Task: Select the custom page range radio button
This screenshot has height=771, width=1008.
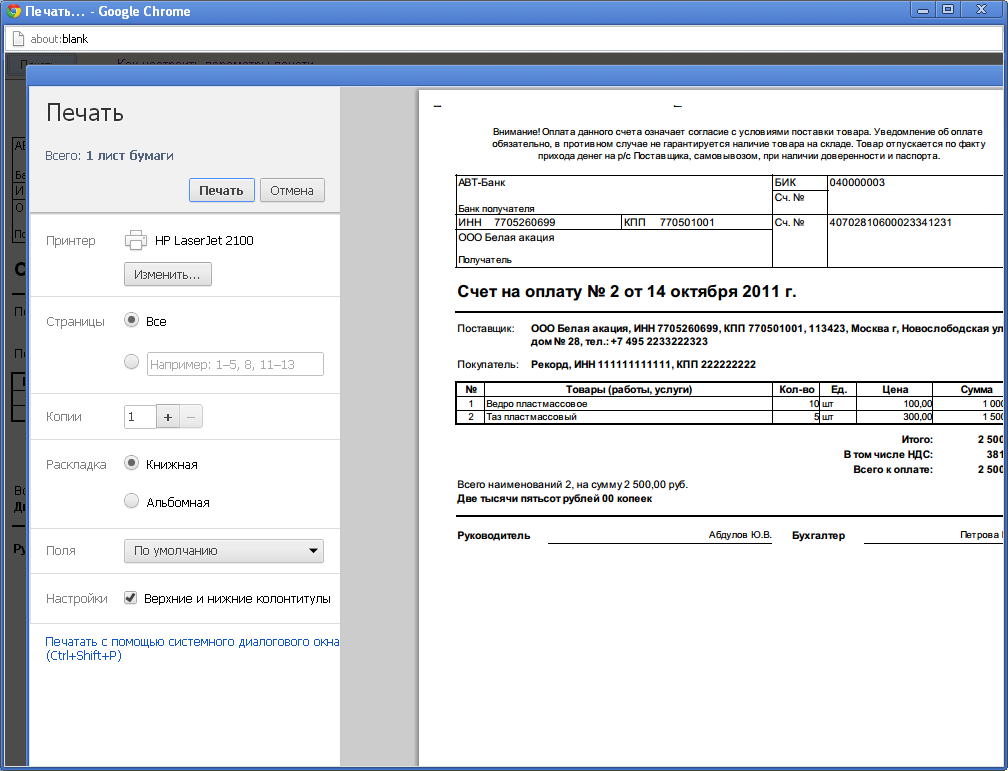Action: point(131,363)
